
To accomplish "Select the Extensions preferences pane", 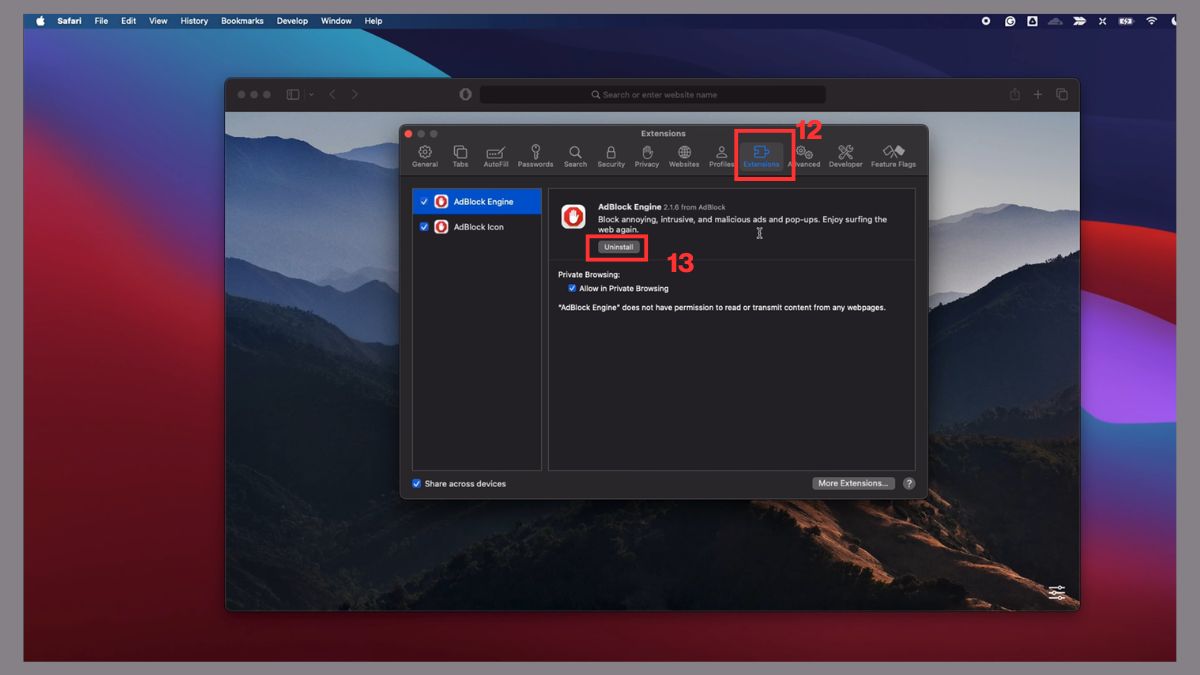I will [761, 156].
